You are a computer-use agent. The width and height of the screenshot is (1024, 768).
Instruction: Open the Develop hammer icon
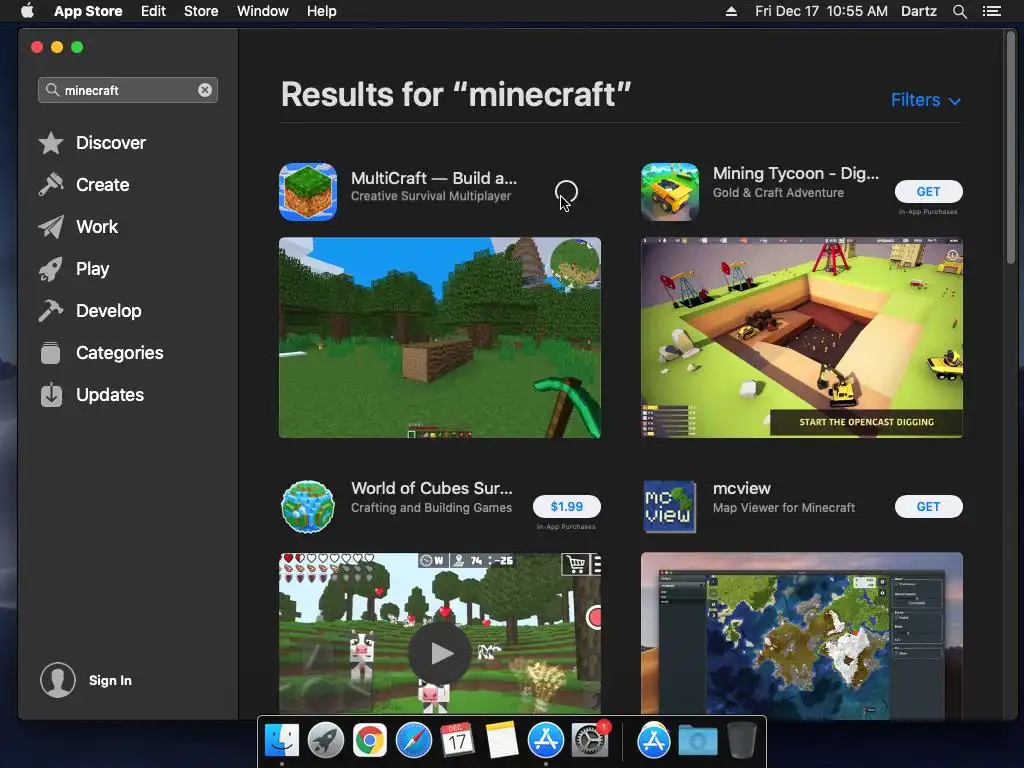[x=51, y=311]
